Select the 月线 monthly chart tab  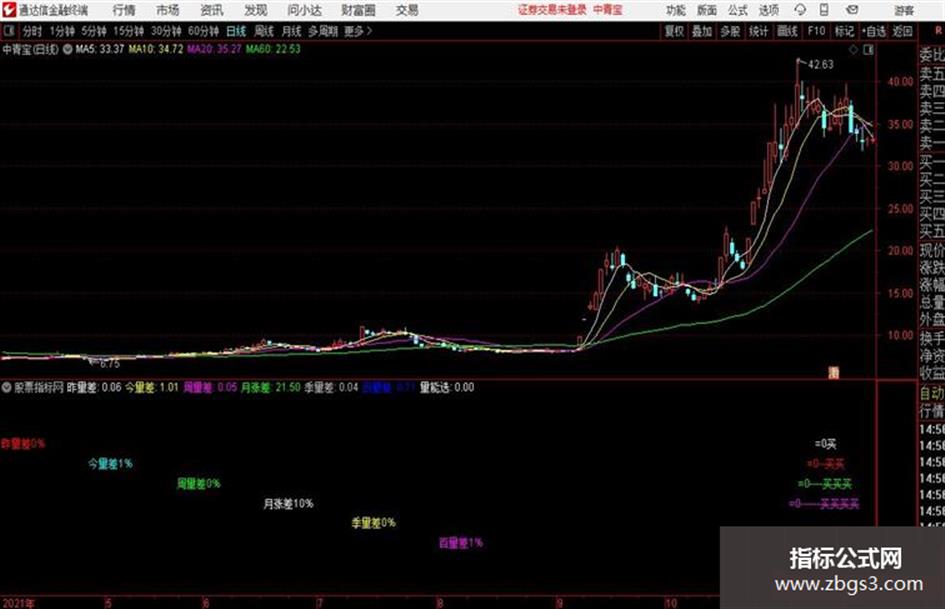(x=292, y=31)
